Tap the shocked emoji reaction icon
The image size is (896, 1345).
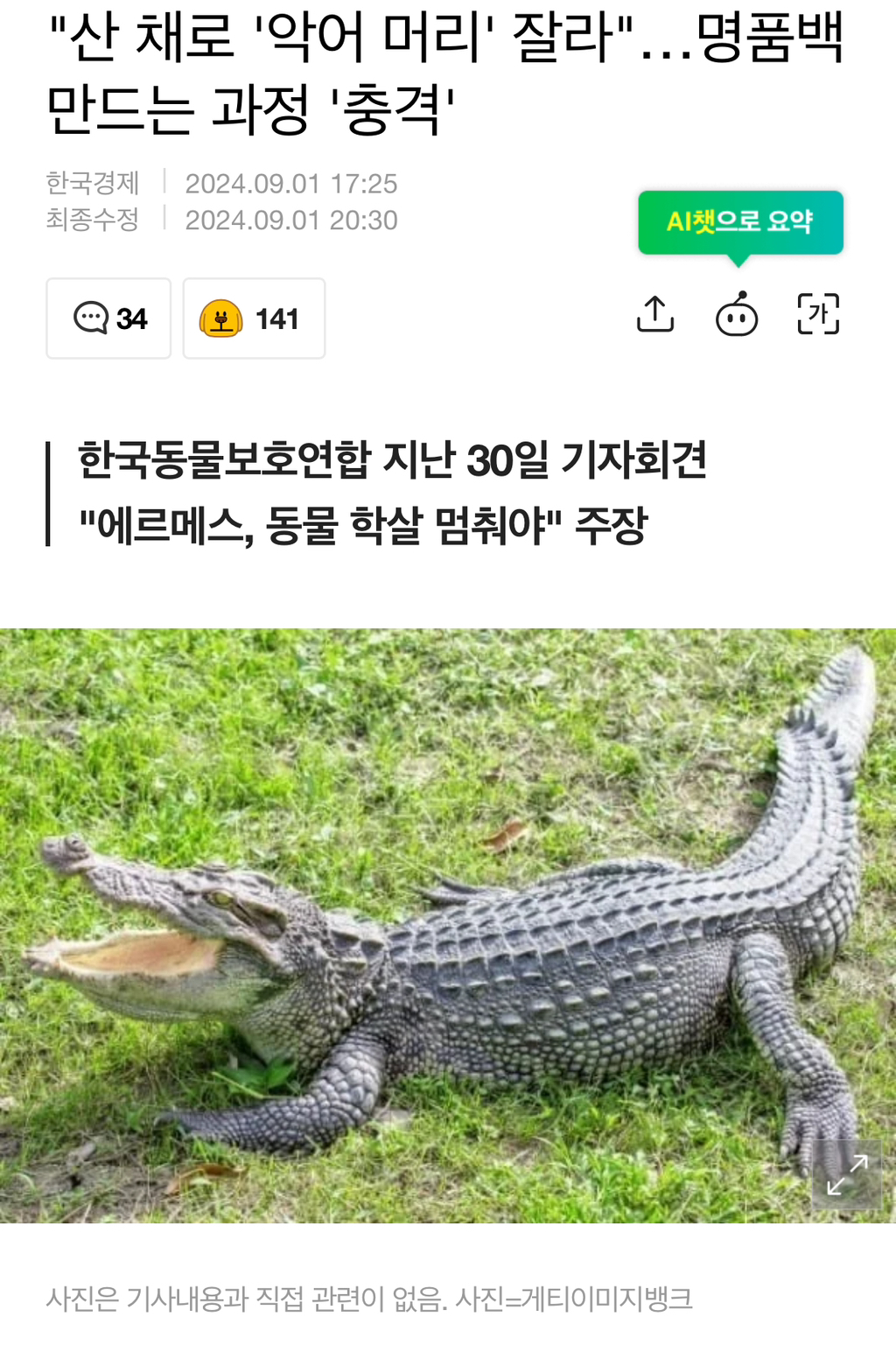click(221, 319)
